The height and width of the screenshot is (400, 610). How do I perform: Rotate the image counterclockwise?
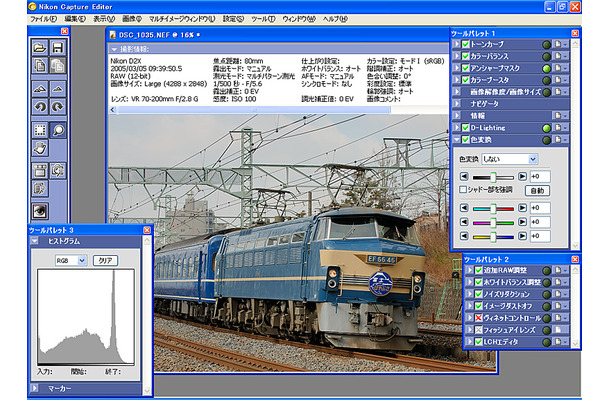coord(40,107)
